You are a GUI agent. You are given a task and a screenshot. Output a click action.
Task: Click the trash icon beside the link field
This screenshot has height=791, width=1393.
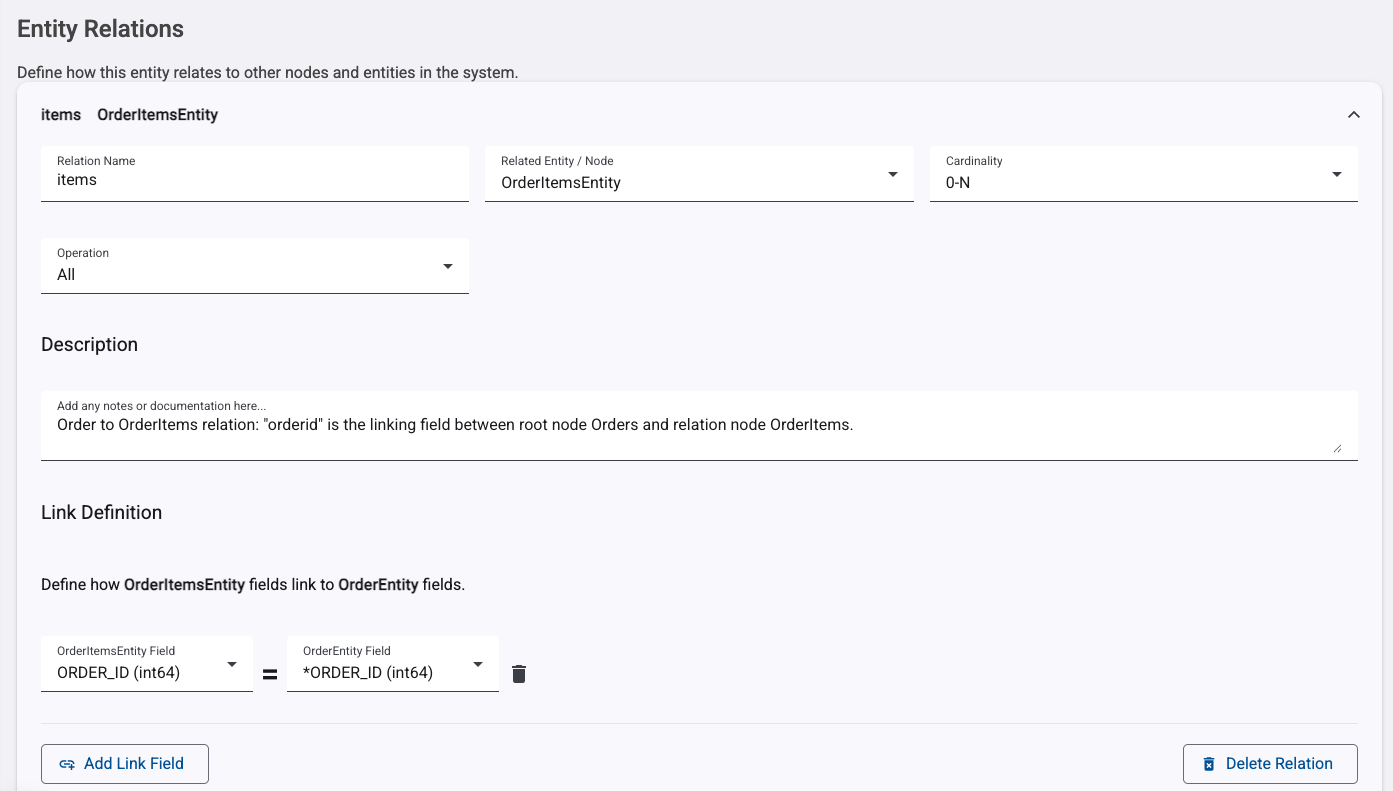pyautogui.click(x=518, y=674)
